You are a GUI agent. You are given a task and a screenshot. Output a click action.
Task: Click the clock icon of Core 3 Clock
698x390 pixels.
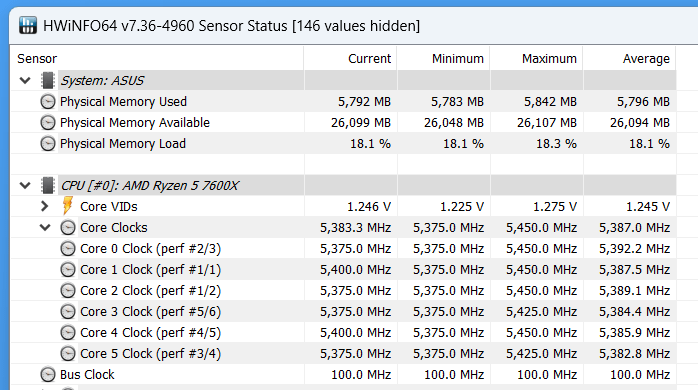point(68,311)
